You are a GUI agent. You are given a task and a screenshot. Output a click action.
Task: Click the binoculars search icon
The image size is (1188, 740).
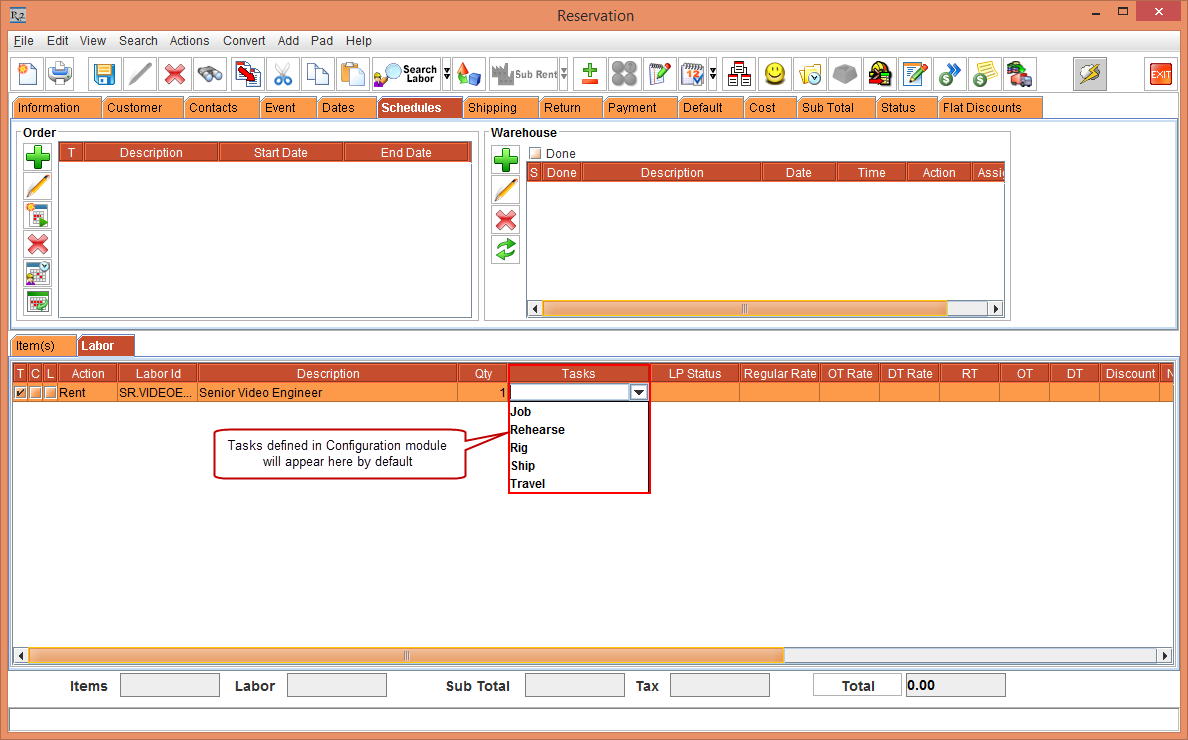(x=210, y=74)
